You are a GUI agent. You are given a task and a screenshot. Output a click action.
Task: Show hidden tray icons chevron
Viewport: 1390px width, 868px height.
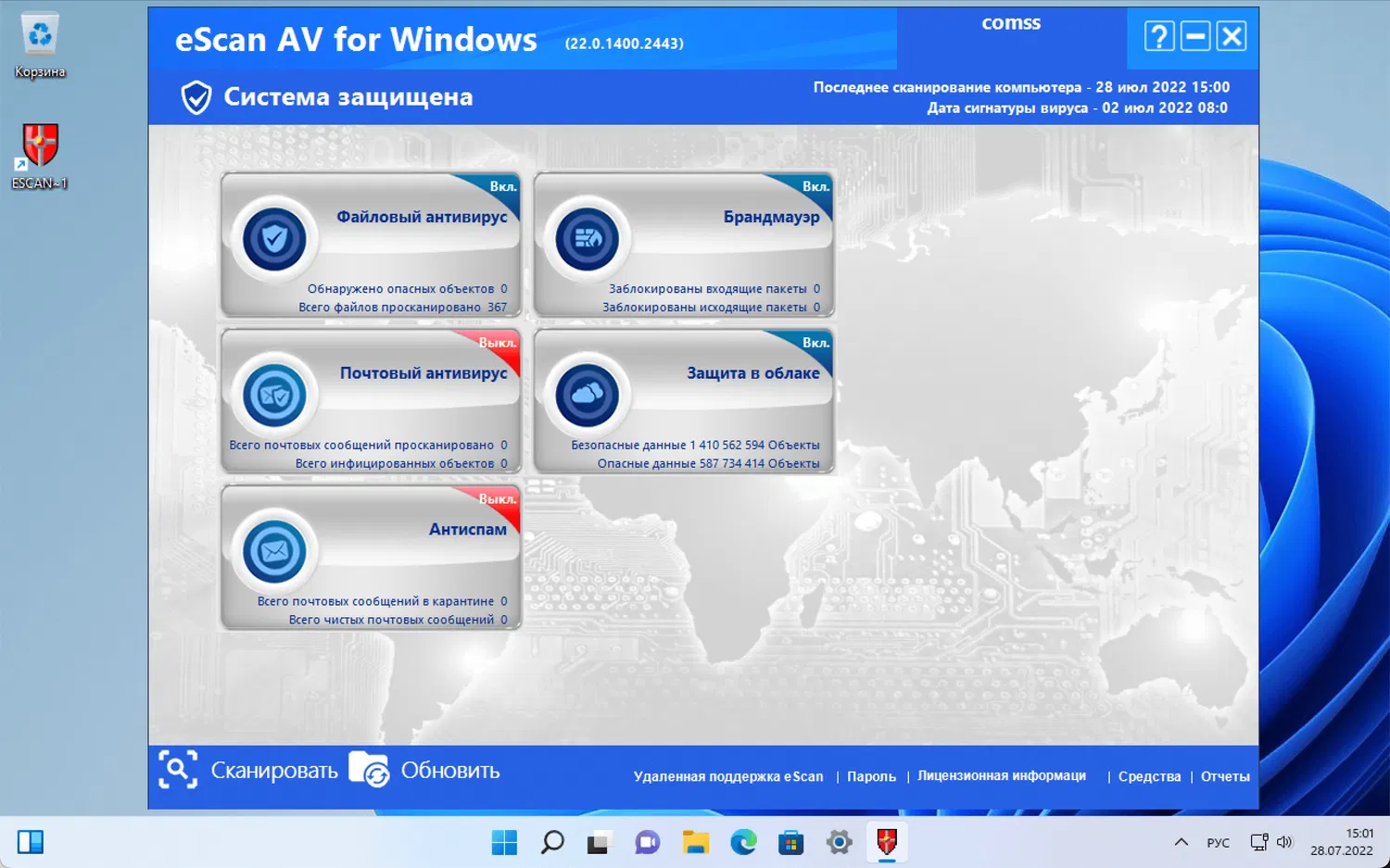(1181, 842)
